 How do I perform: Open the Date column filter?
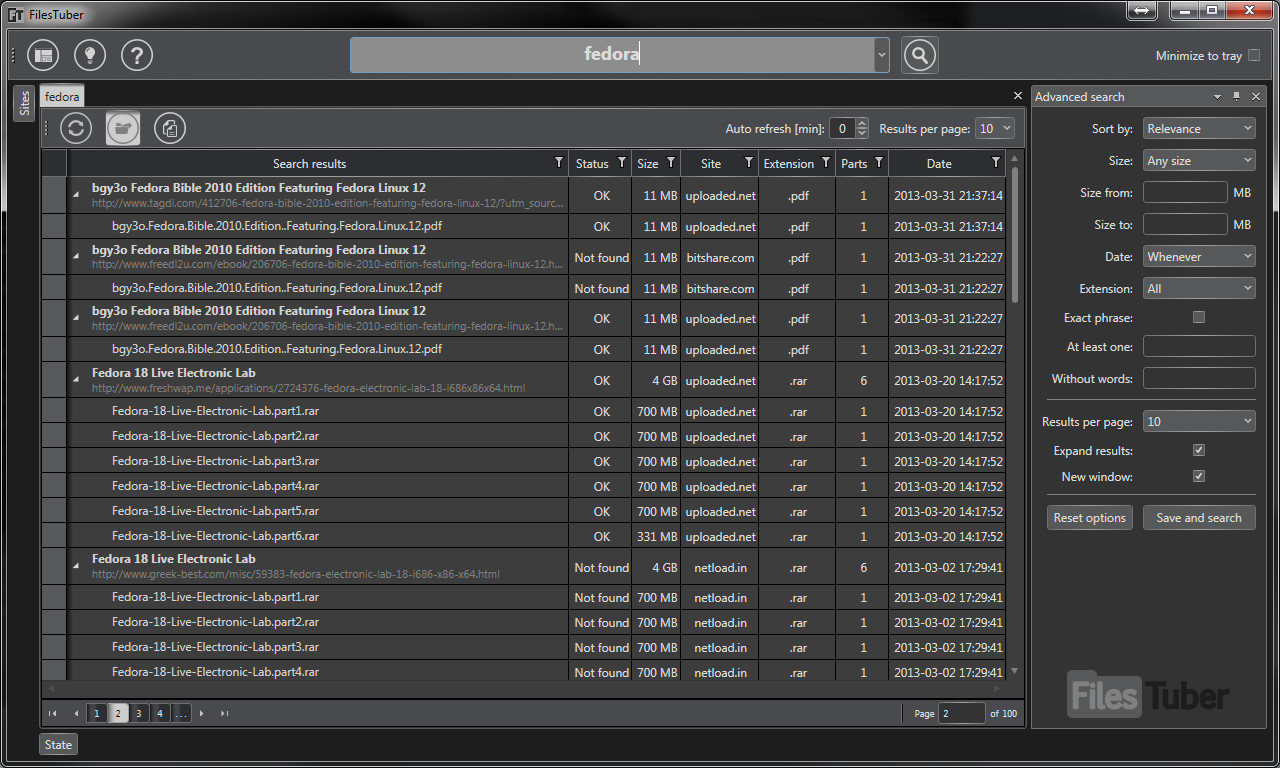click(996, 163)
